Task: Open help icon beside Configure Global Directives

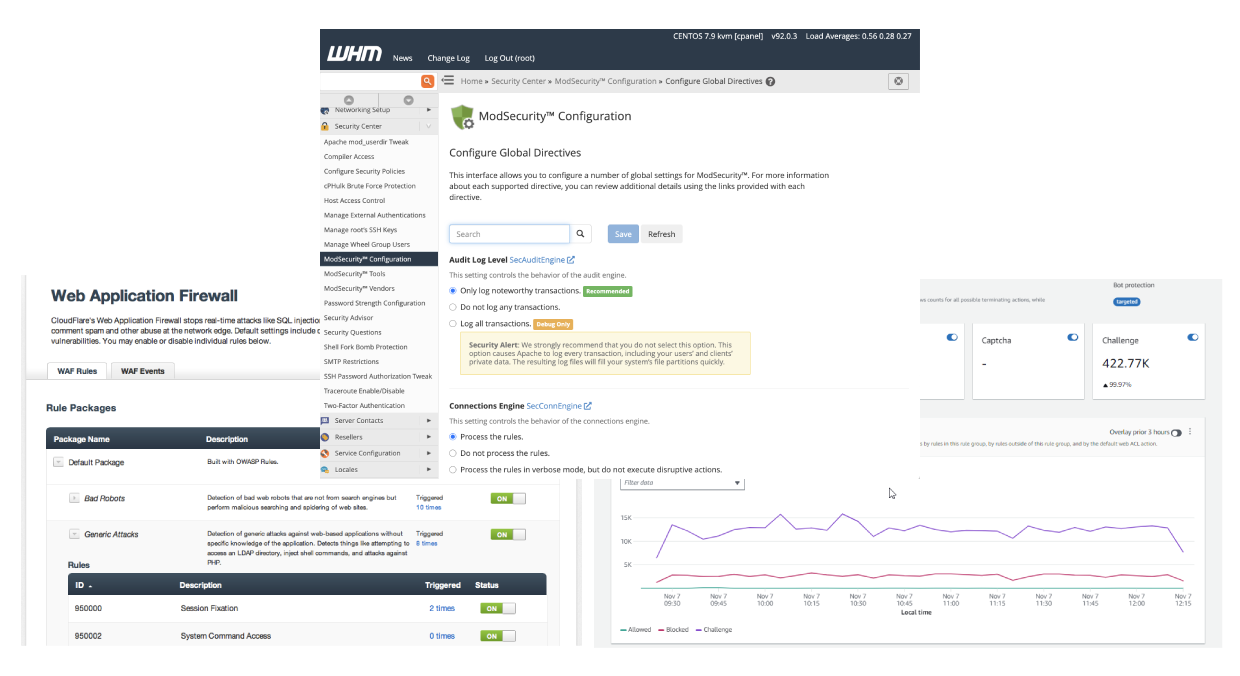Action: [x=770, y=82]
